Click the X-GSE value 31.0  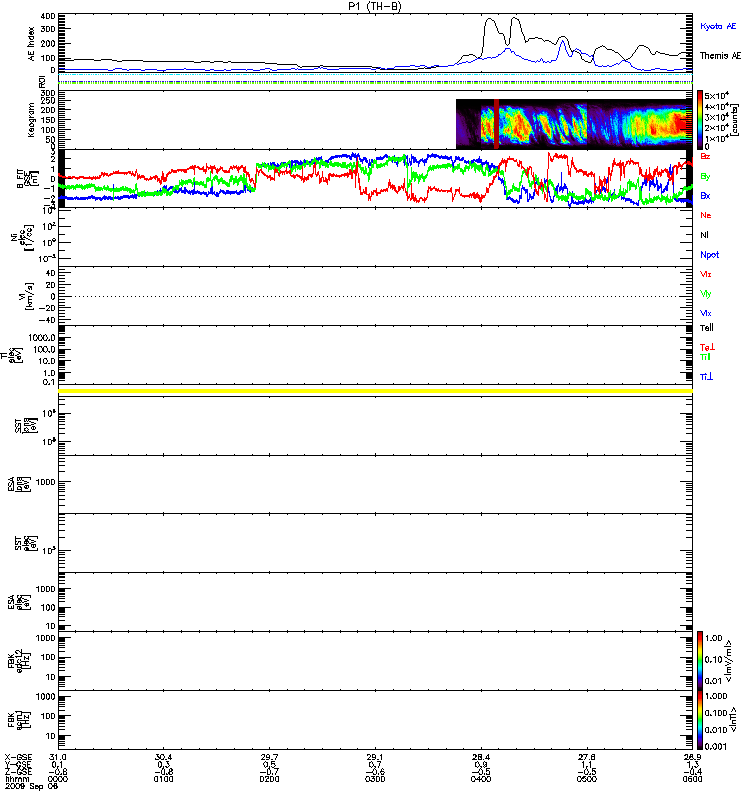pos(58,757)
